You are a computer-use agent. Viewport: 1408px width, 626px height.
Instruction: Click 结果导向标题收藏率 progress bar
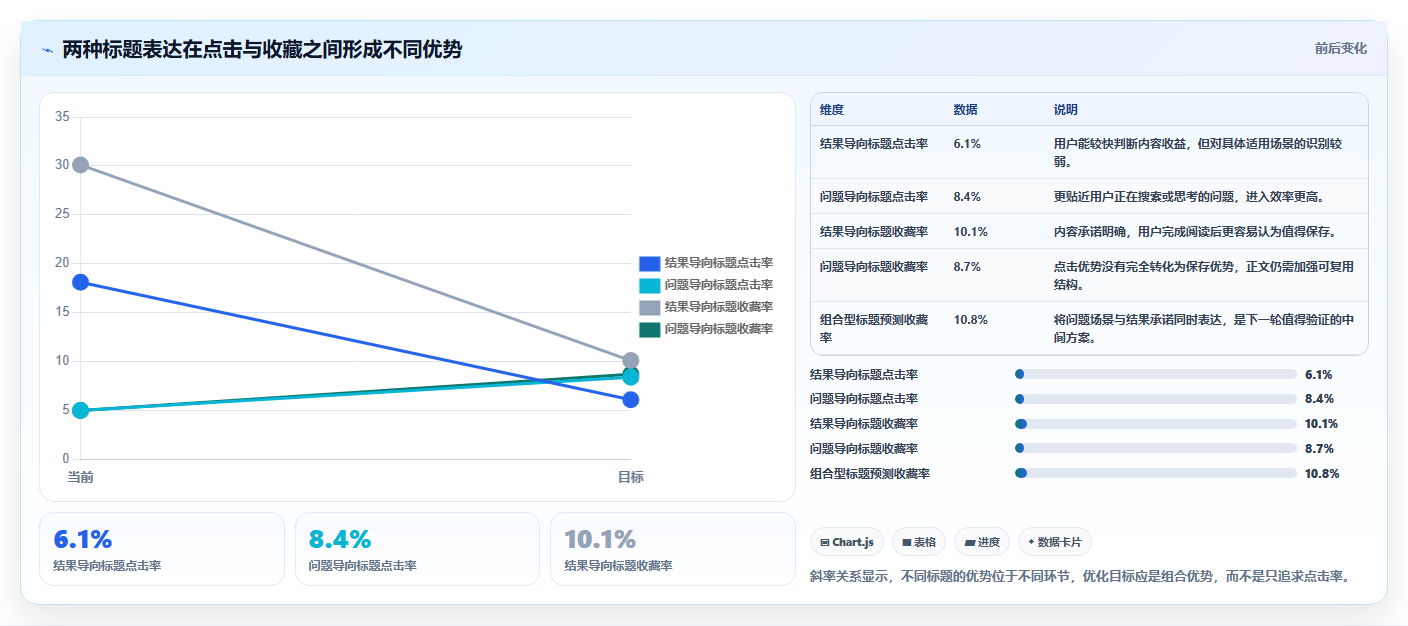(x=1155, y=424)
